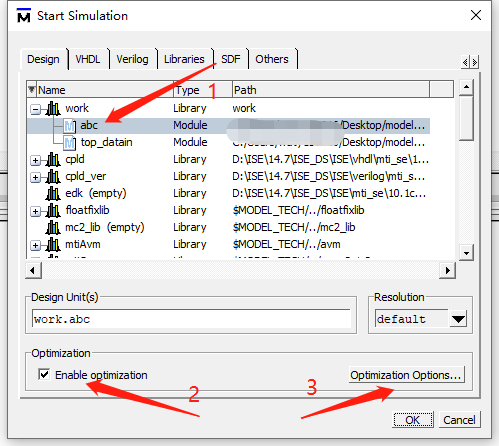Expand the mtiAvm library node

point(35,245)
